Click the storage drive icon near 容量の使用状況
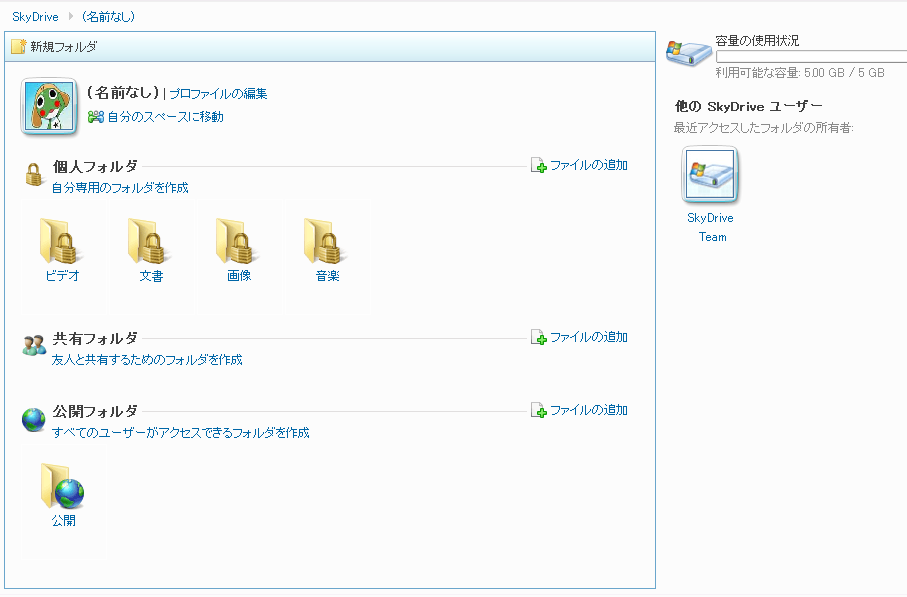The image size is (907, 597). [x=688, y=53]
